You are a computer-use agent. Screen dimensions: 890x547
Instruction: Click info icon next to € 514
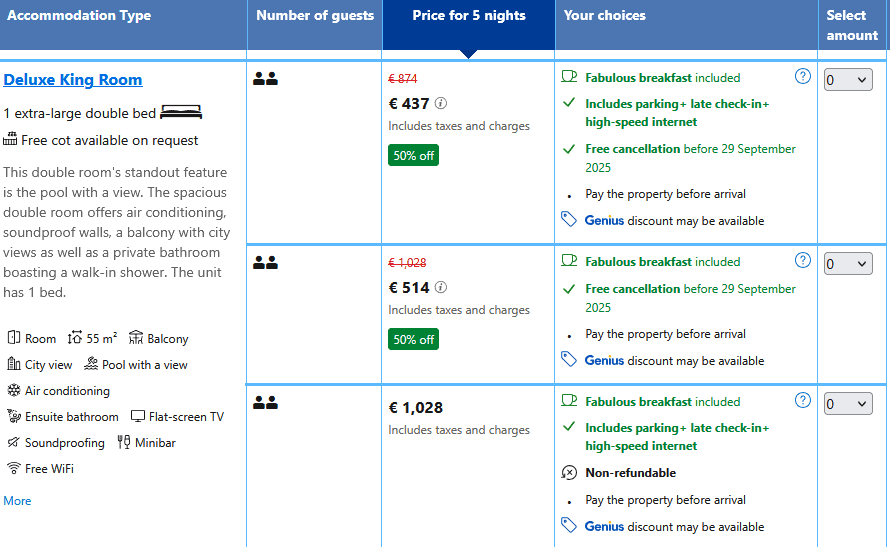441,287
